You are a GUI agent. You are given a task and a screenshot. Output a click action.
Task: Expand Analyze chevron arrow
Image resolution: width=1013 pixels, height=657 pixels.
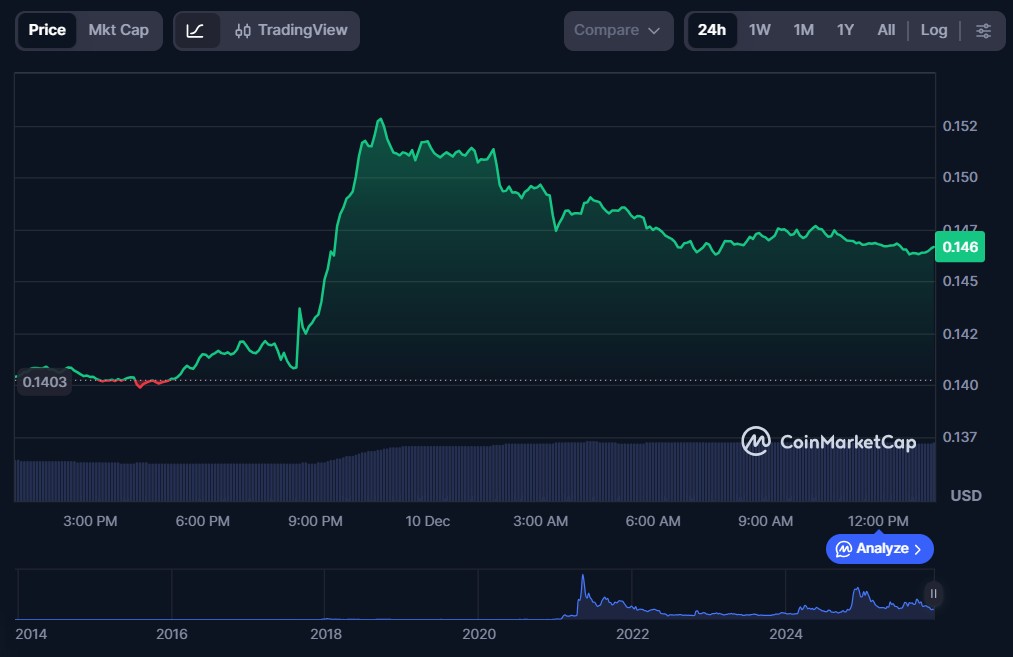918,549
